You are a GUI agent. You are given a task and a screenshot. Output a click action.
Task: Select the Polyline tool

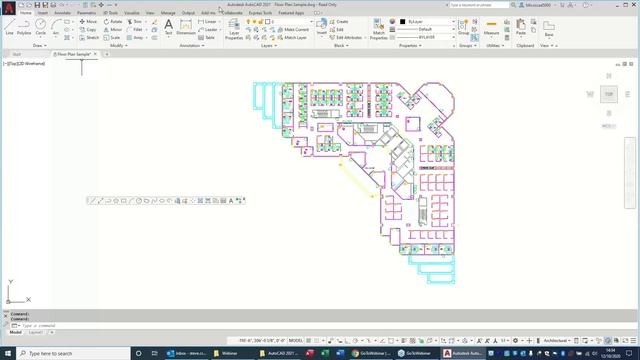tap(24, 27)
